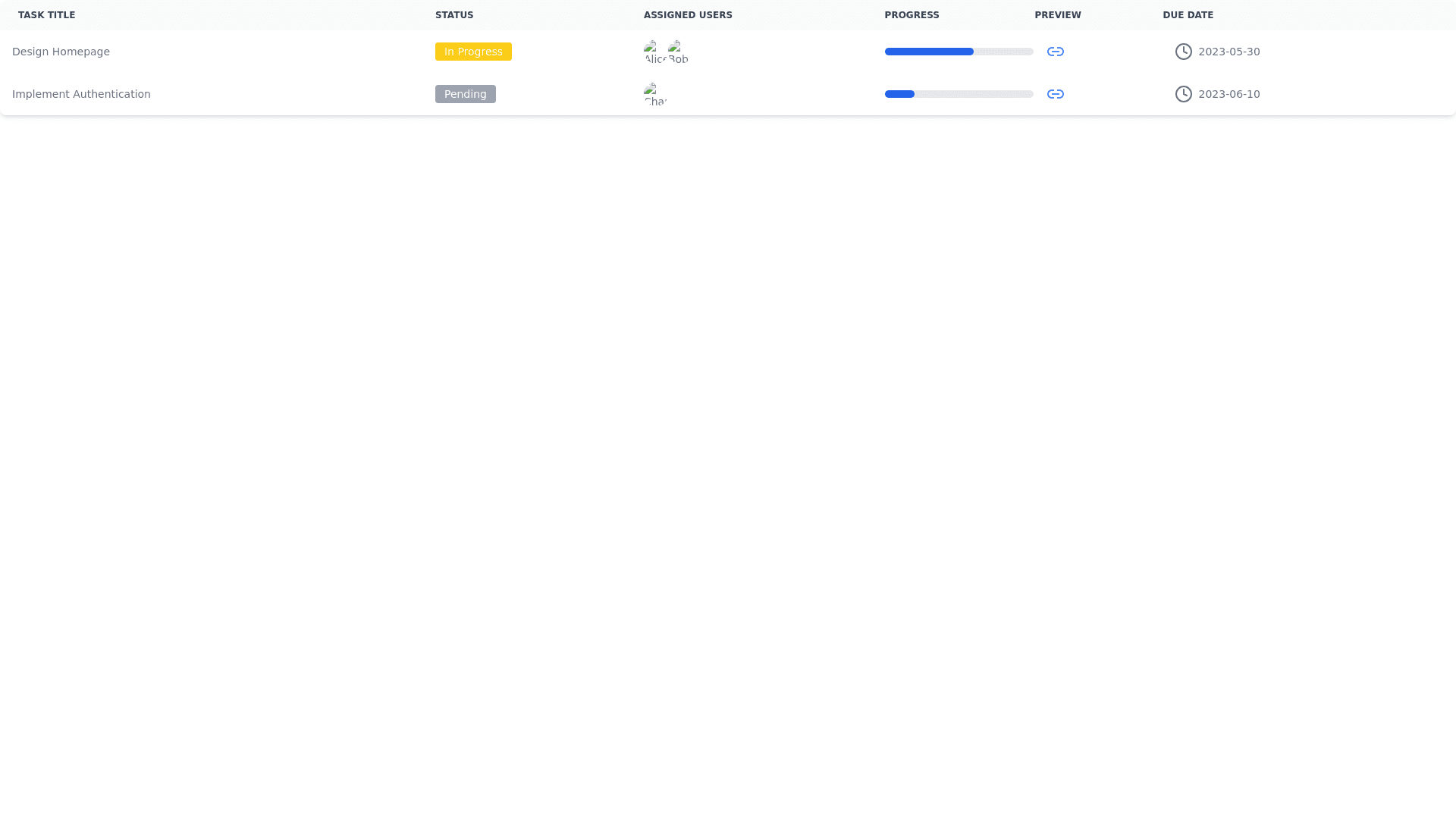This screenshot has width=1456, height=819.
Task: Select Bob's avatar on Design Homepage
Action: point(679,52)
